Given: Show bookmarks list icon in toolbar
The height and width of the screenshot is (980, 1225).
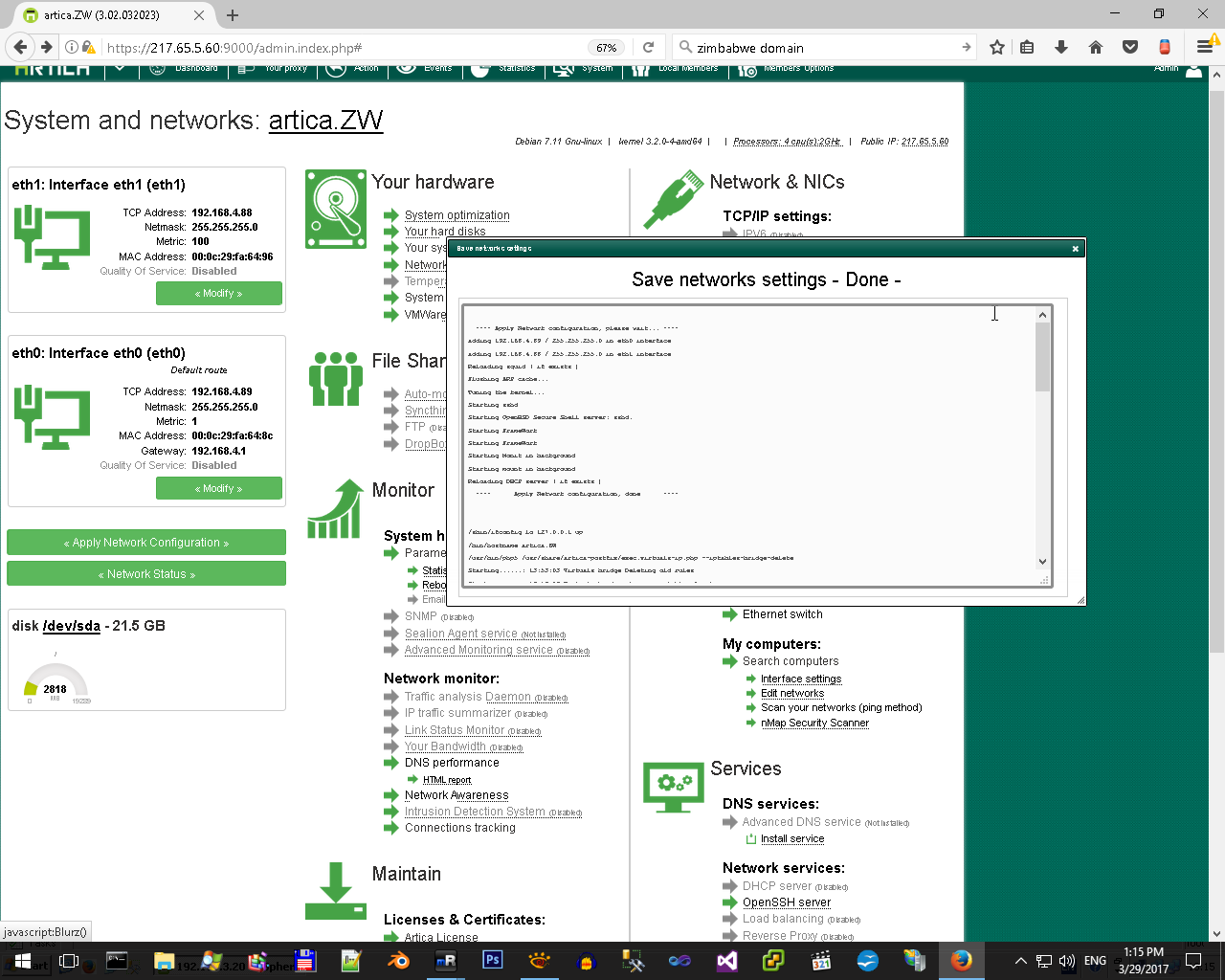Looking at the screenshot, I should click(x=1027, y=47).
